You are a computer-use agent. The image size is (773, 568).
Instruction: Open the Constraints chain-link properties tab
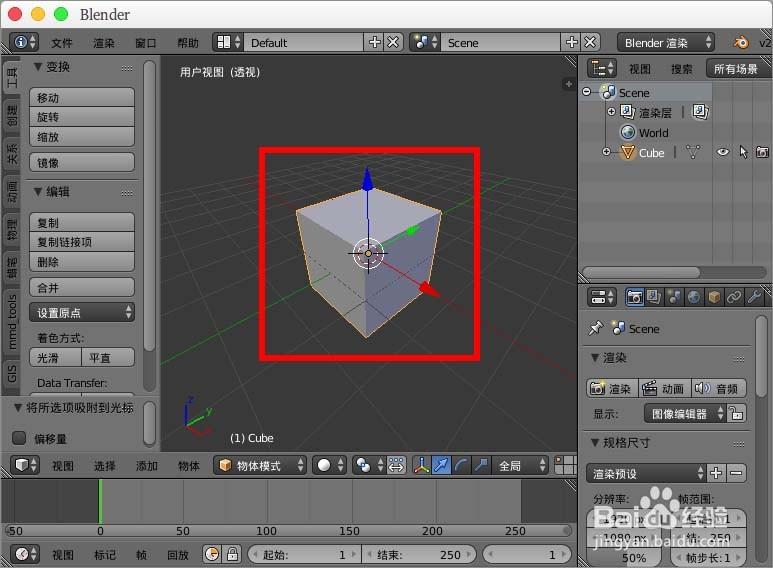[734, 297]
